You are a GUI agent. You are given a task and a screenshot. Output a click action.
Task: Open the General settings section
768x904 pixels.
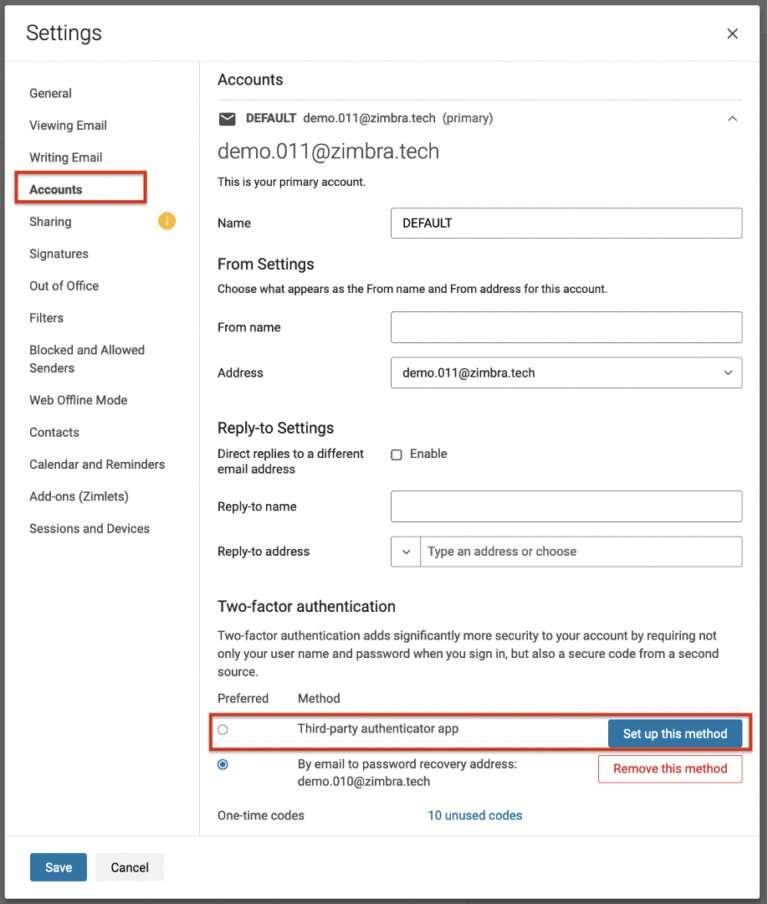tap(50, 93)
